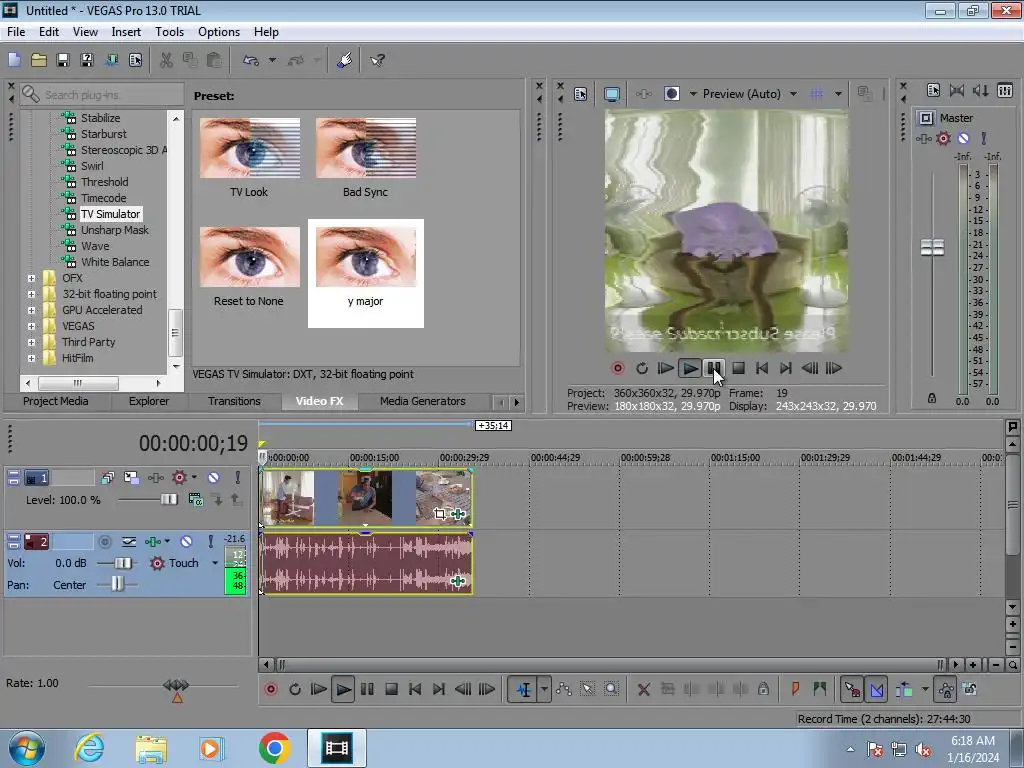The height and width of the screenshot is (768, 1024).
Task: Expand the Third Party folder
Action: pos(31,342)
